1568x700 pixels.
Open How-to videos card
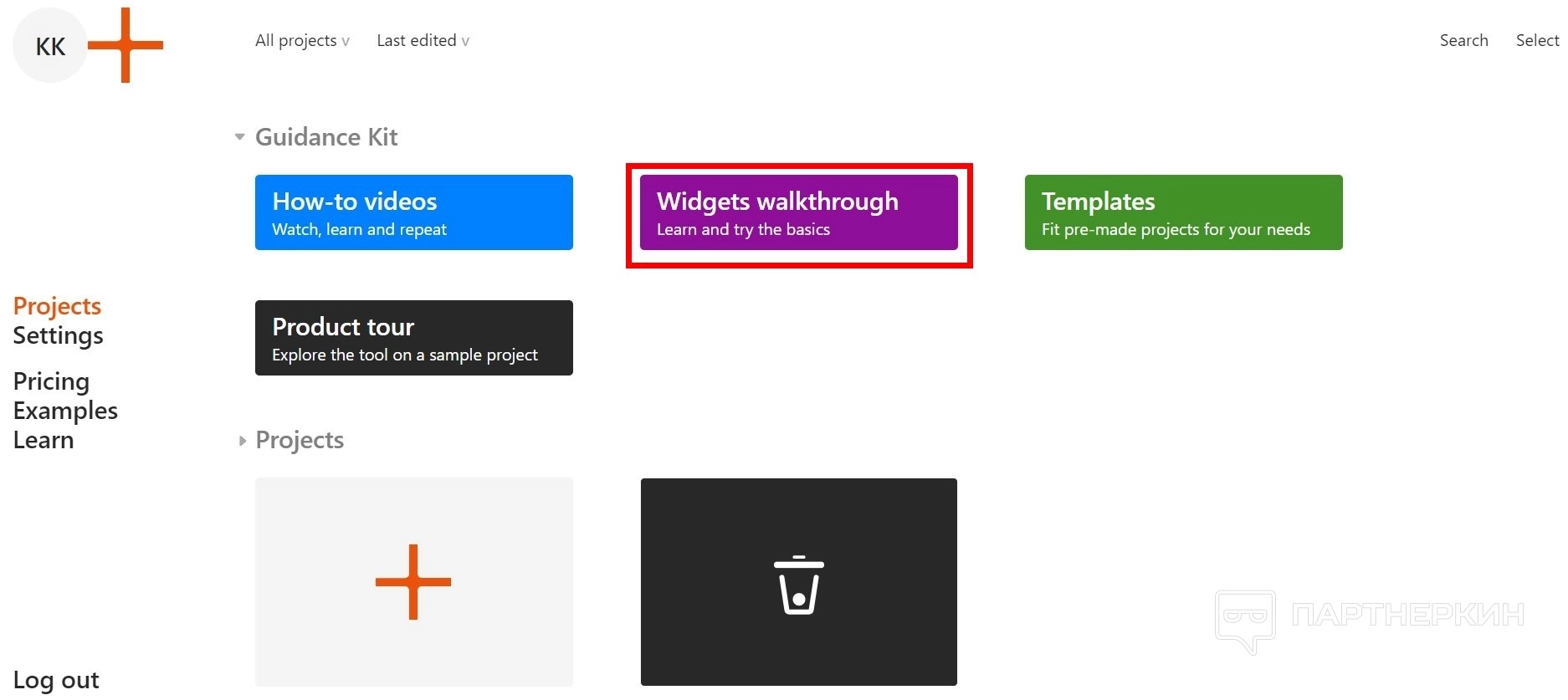[413, 212]
